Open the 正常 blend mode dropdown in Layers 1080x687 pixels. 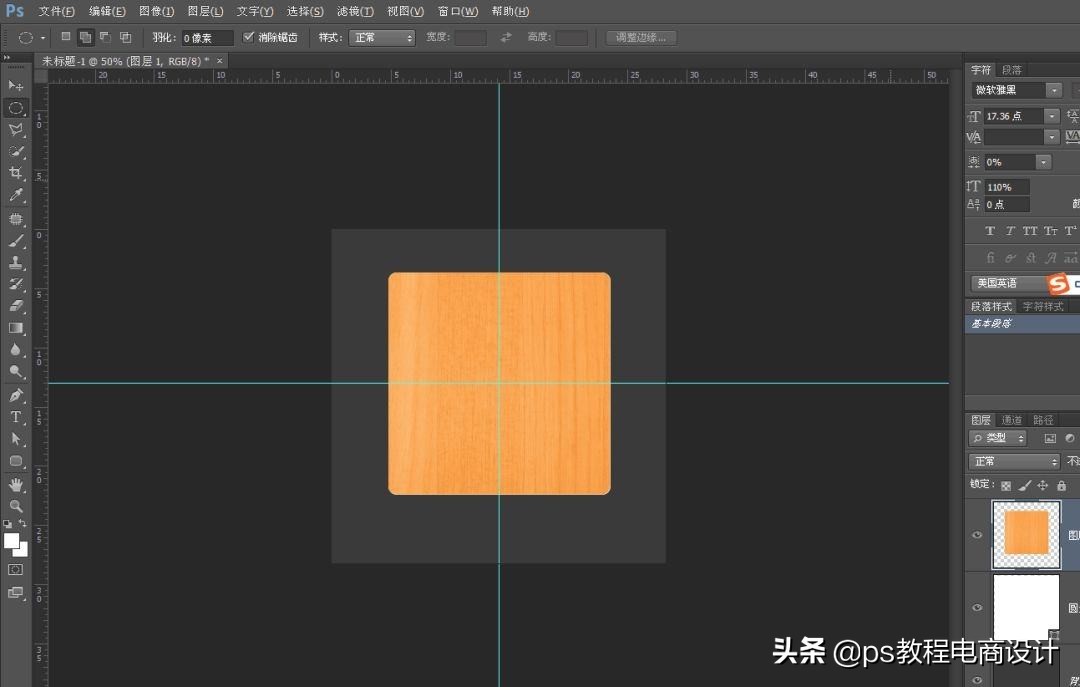click(1014, 461)
